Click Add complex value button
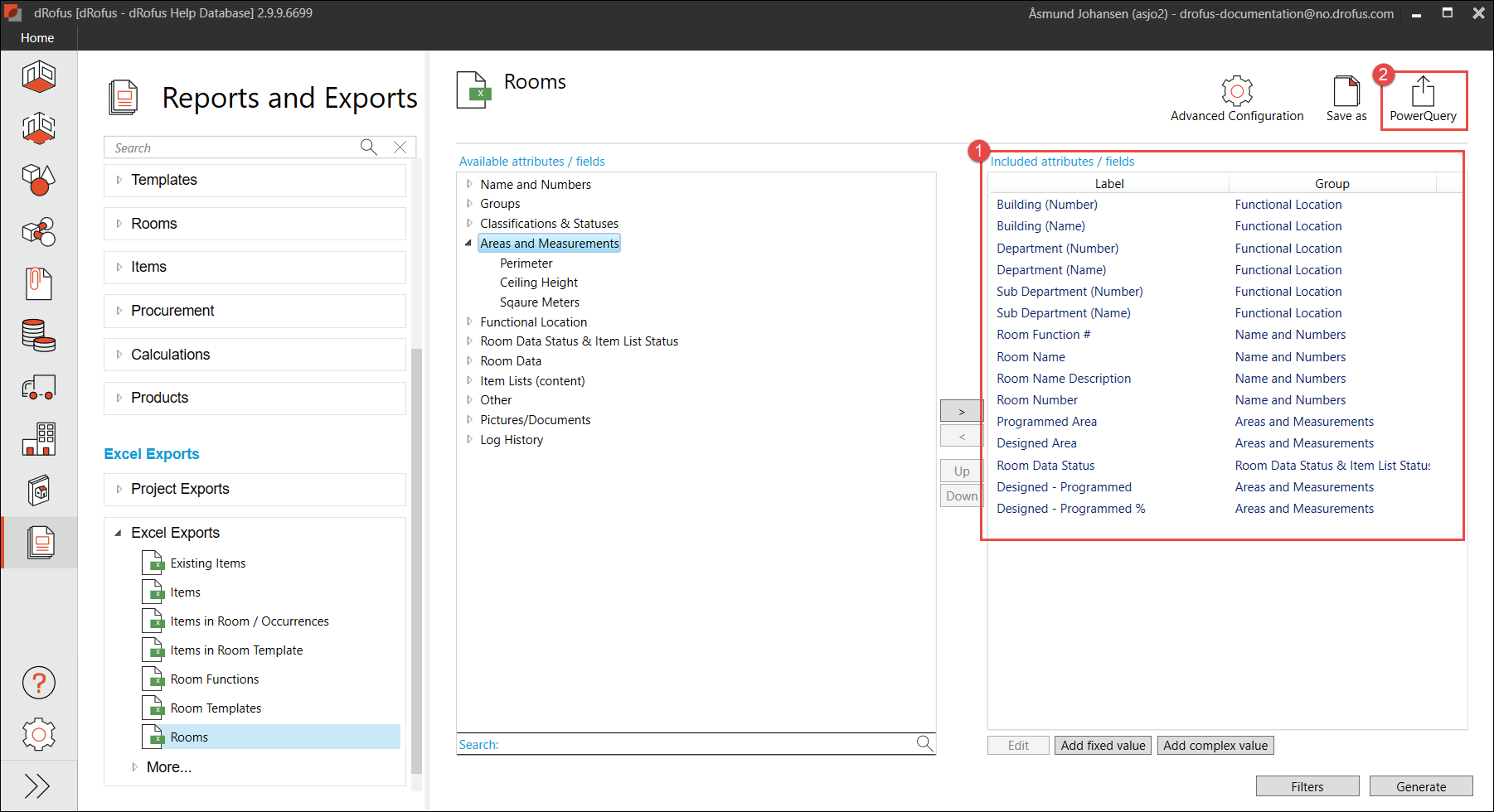This screenshot has width=1494, height=812. 1215,746
